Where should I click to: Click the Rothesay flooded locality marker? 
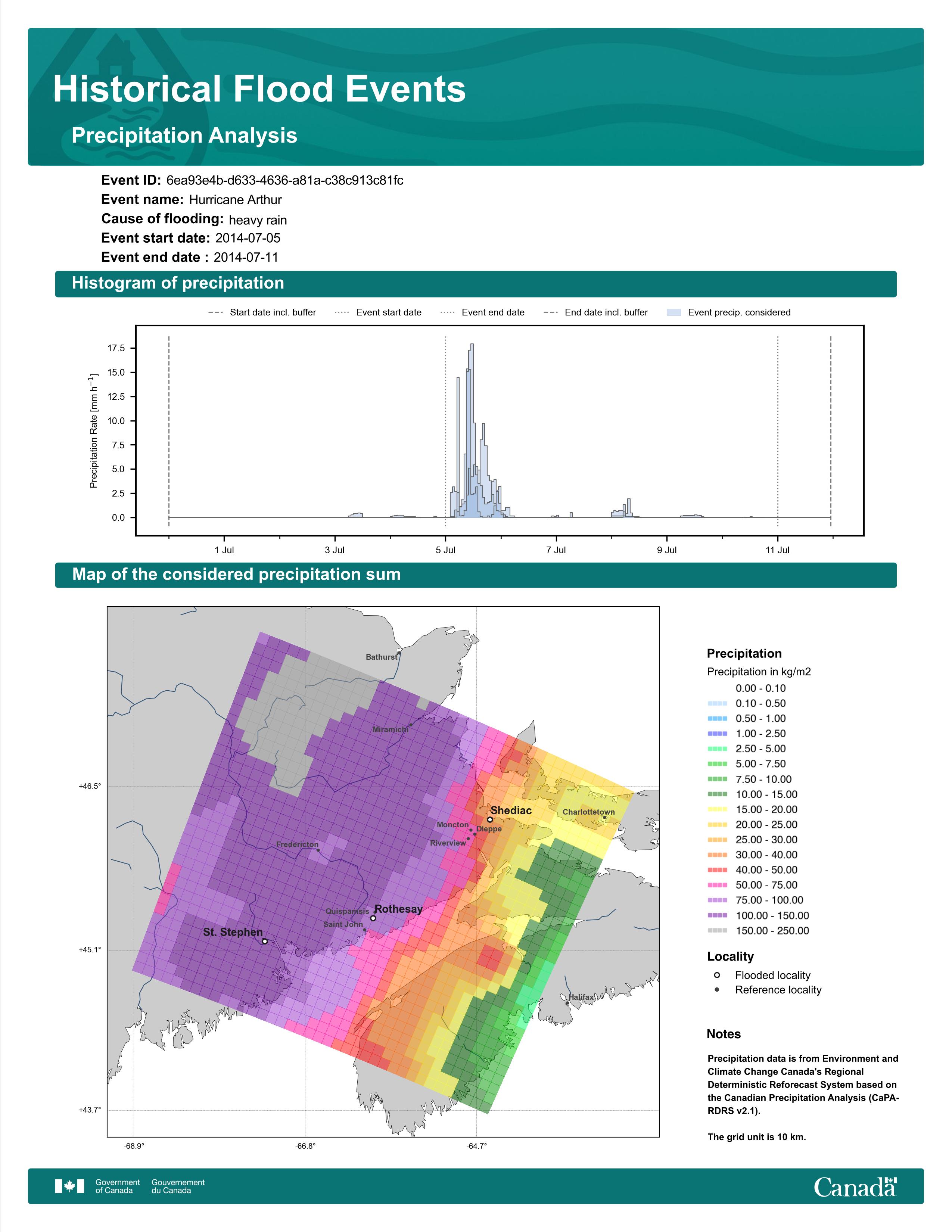(373, 918)
